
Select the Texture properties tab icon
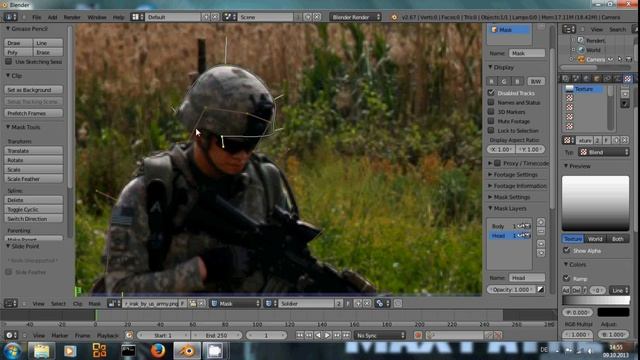click(x=628, y=78)
